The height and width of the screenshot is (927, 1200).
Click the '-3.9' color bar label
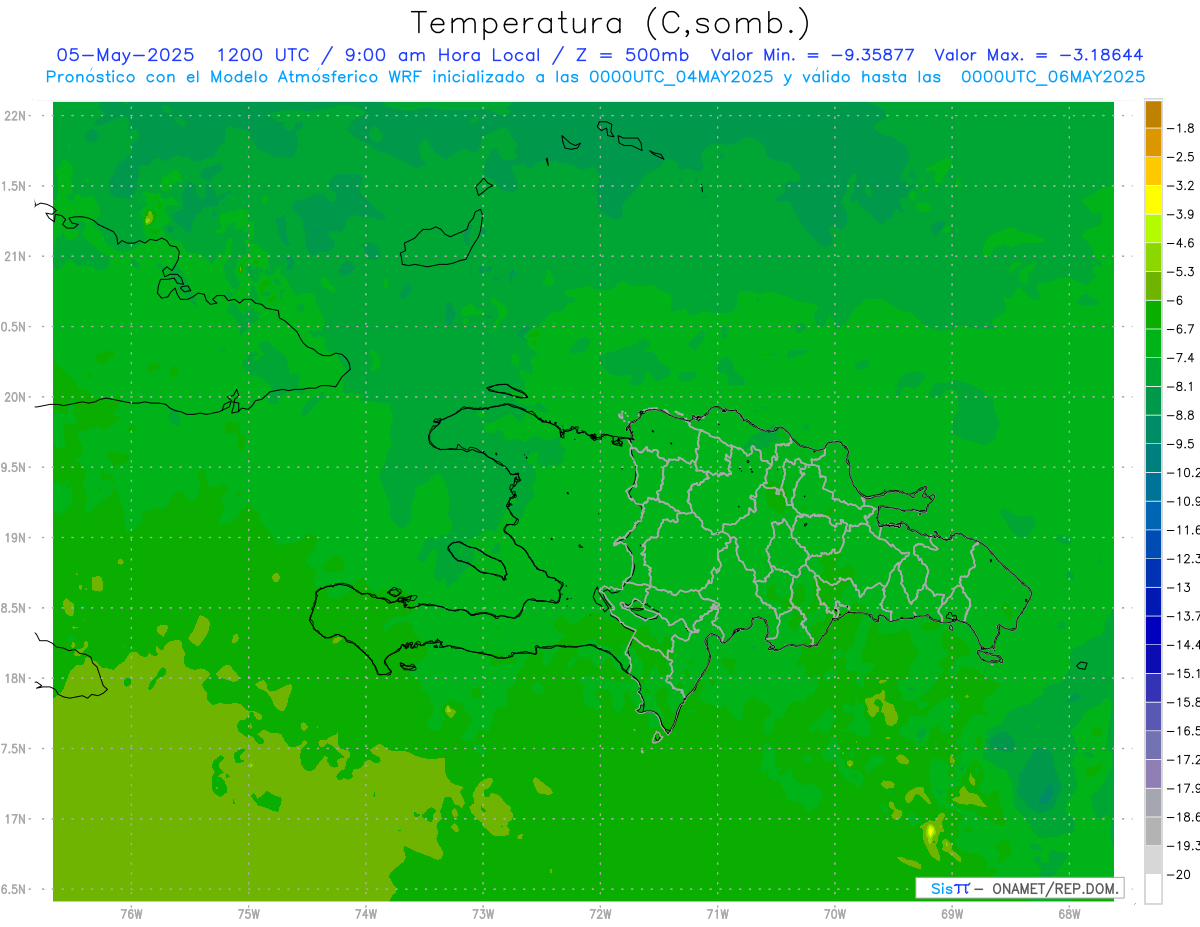click(x=1183, y=214)
